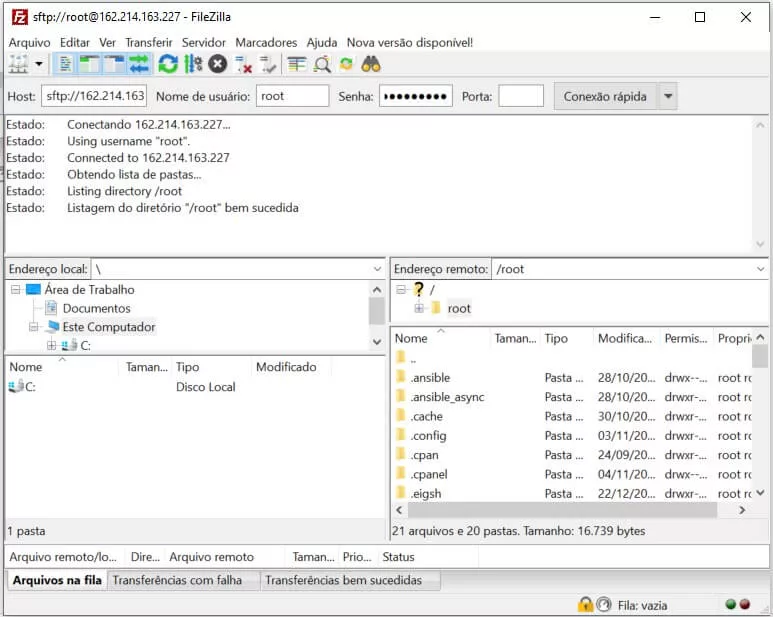The image size is (773, 617).
Task: Open the Ver menu
Action: [x=107, y=43]
